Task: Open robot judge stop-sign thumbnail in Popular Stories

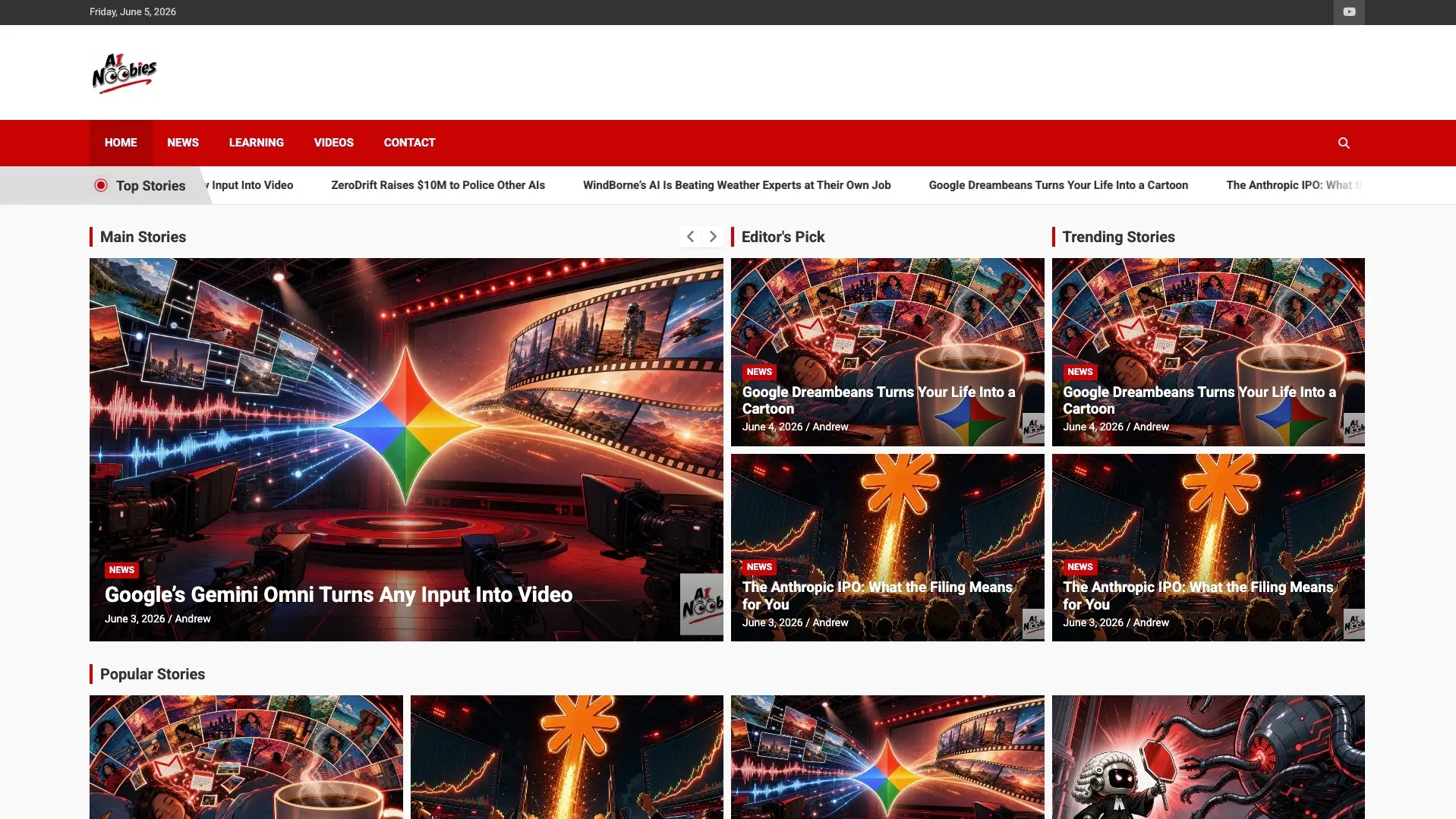Action: [x=1209, y=757]
